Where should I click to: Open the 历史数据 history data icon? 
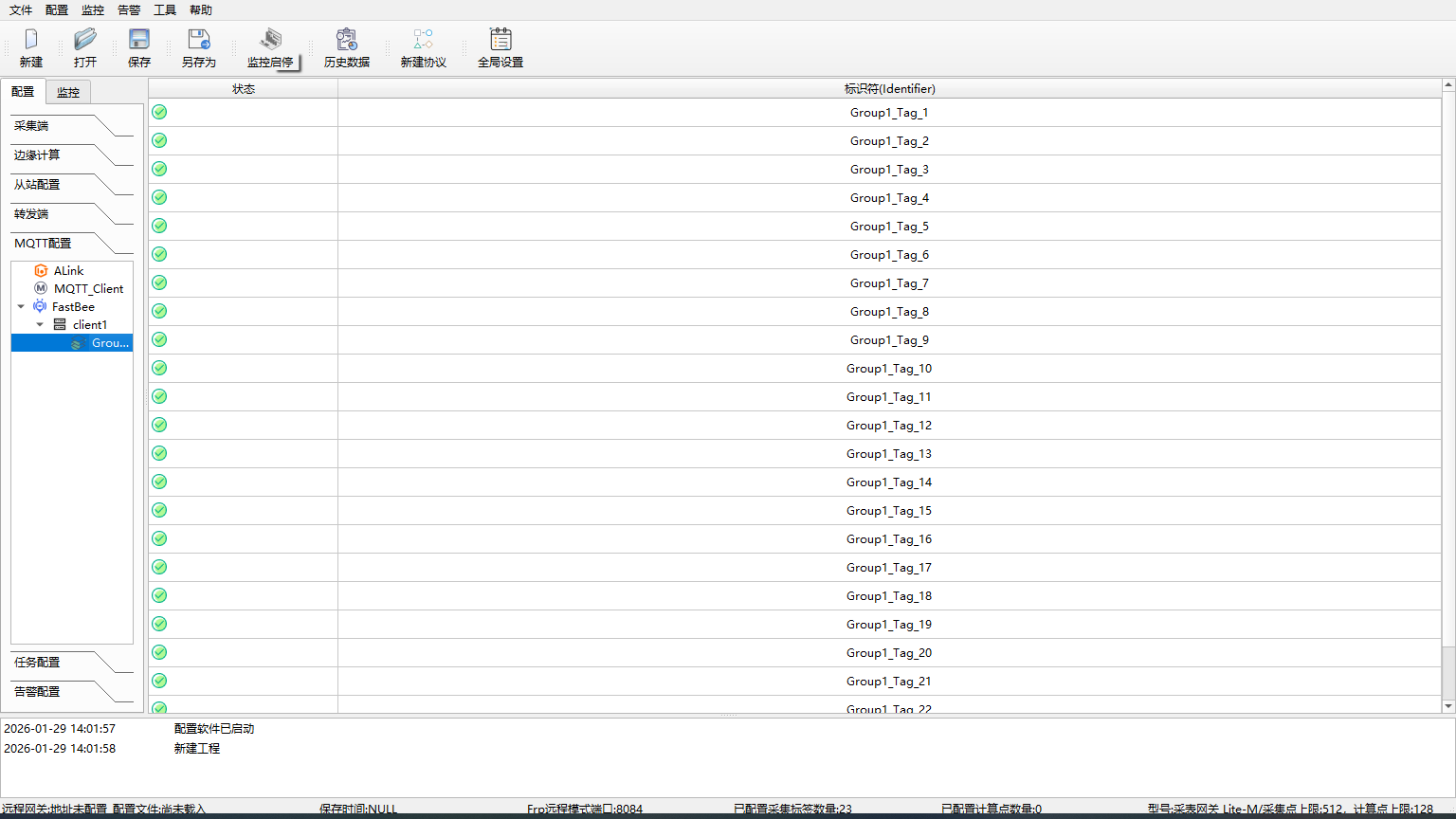click(x=347, y=40)
